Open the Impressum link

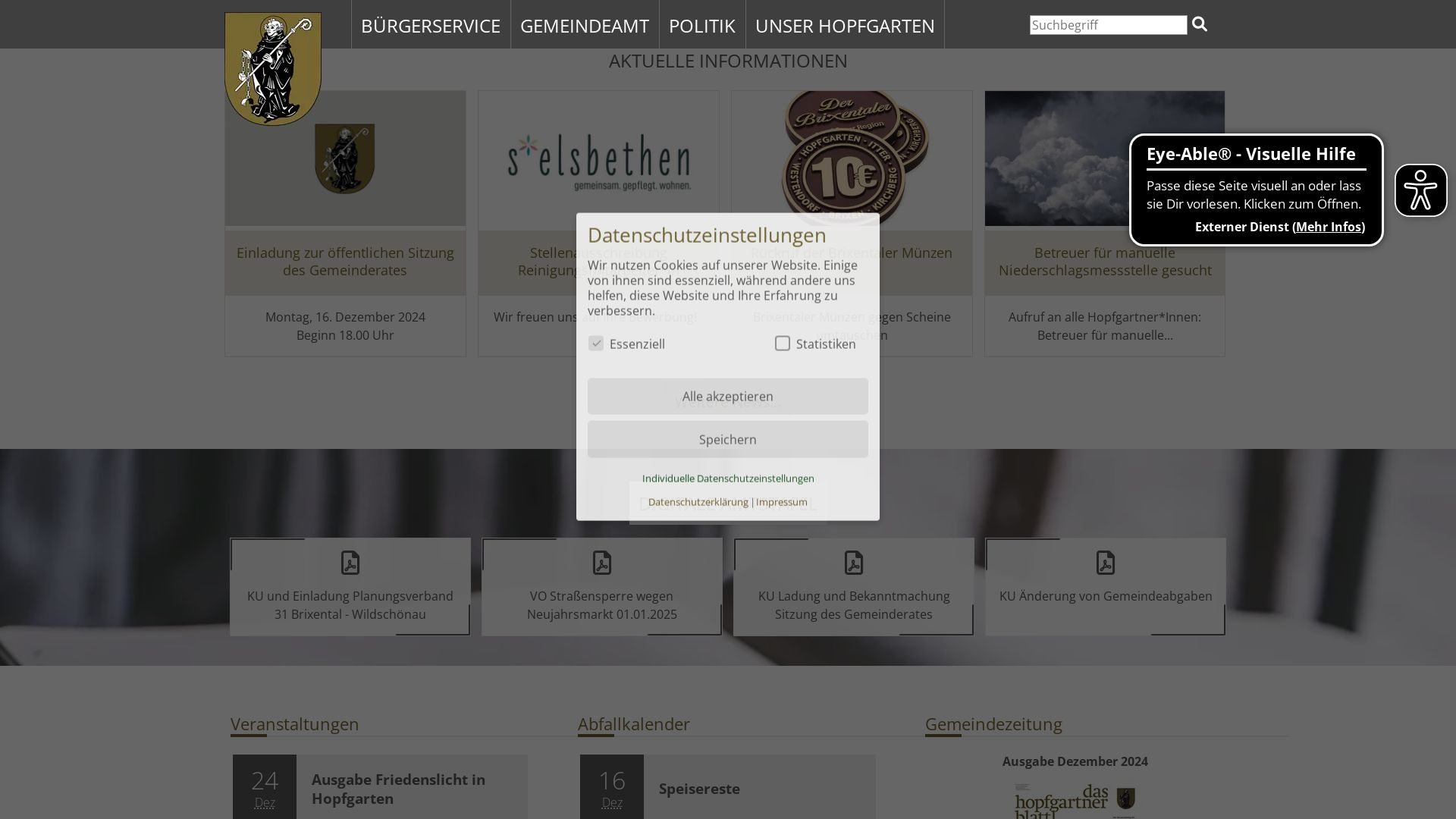[782, 502]
